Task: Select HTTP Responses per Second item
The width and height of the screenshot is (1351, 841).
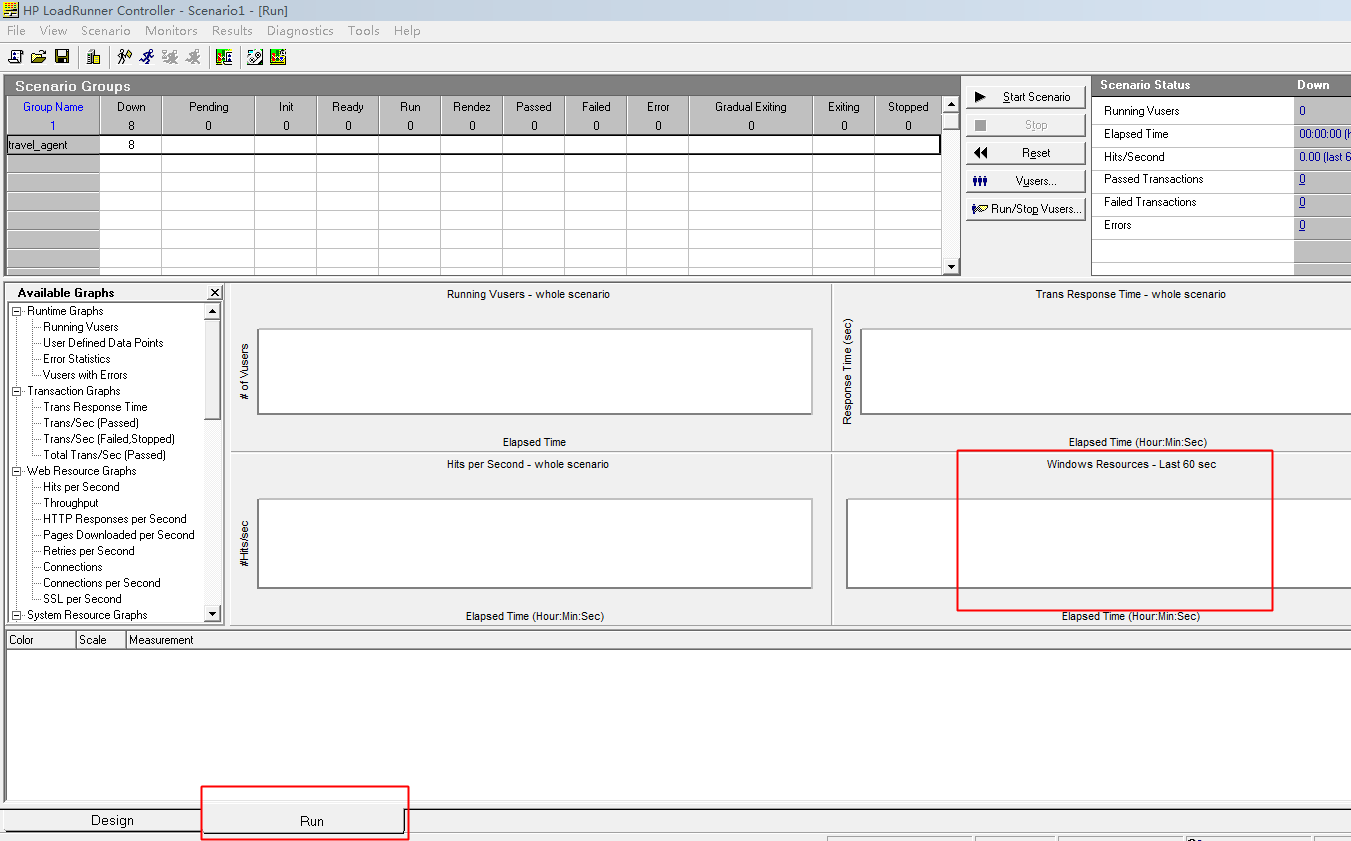Action: [115, 519]
